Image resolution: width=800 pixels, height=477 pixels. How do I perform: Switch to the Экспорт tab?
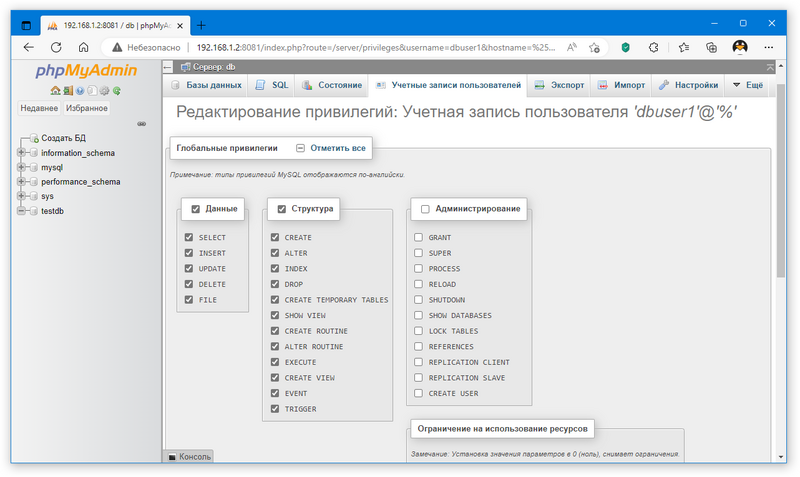559,85
